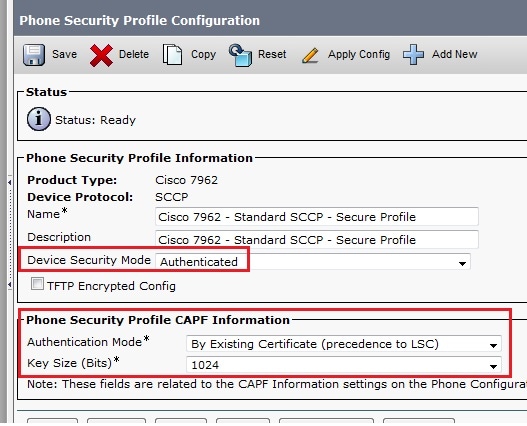This screenshot has height=426, width=527.
Task: Click the Add New plus icon
Action: coord(413,54)
